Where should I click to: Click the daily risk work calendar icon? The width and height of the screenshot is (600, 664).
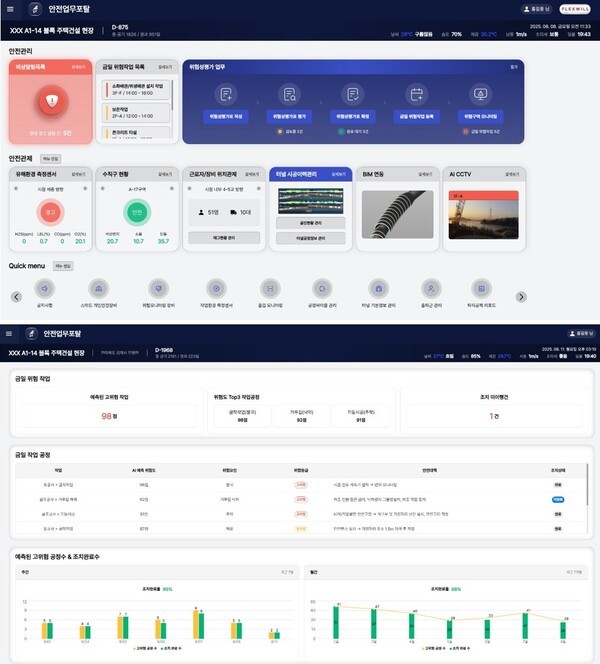click(417, 94)
